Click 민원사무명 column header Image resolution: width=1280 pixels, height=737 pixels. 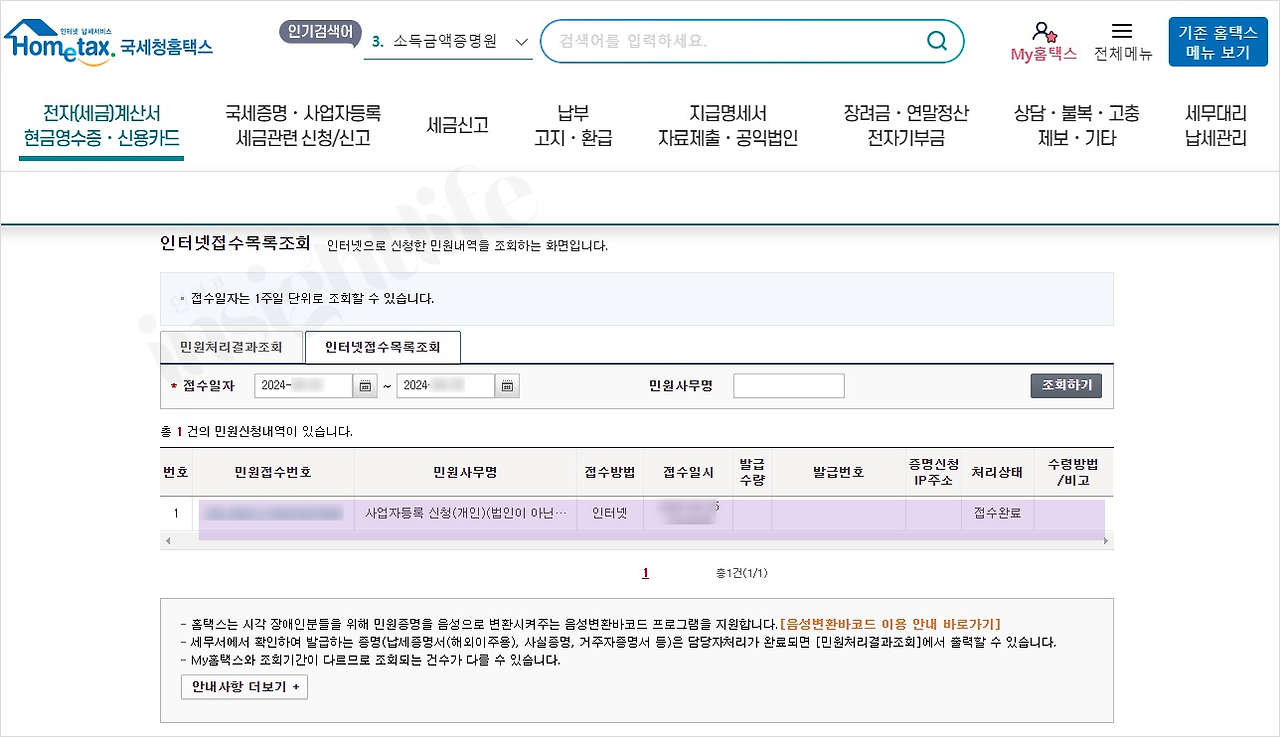click(x=465, y=472)
